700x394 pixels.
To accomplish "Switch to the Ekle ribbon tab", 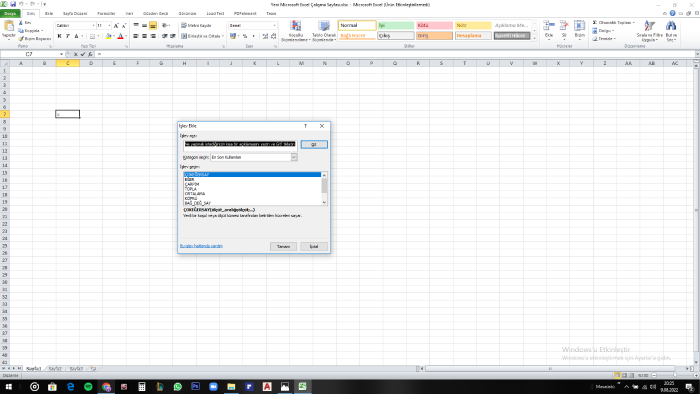I will [x=49, y=13].
